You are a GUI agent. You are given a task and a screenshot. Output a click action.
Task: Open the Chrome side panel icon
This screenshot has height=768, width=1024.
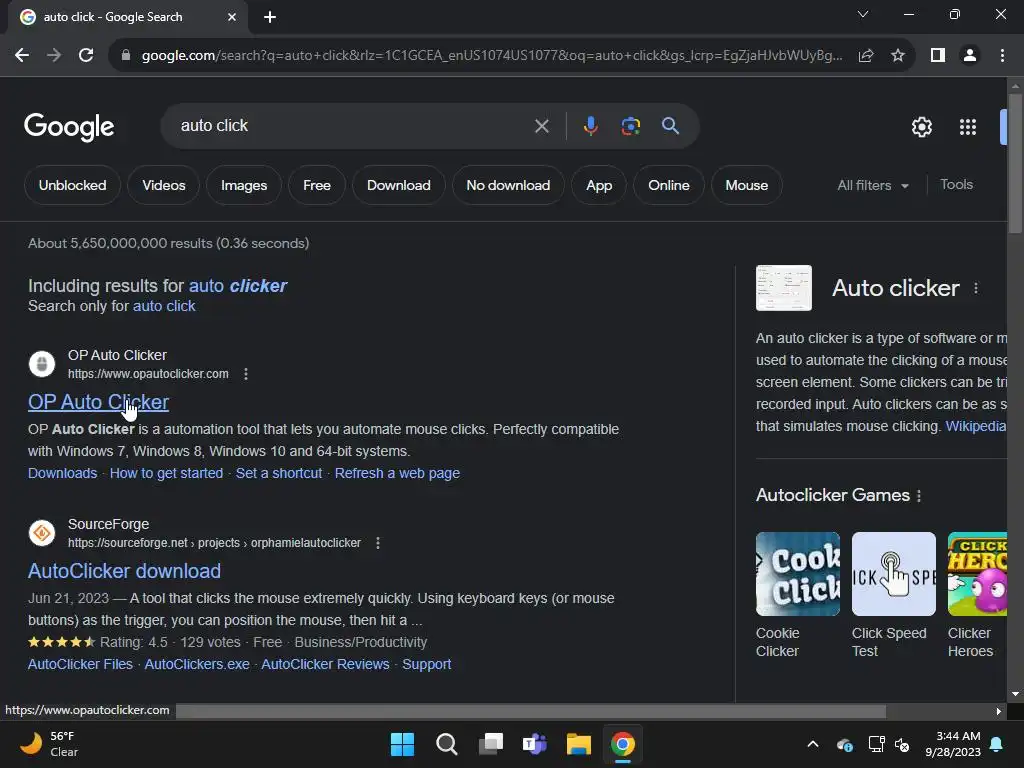pos(938,56)
